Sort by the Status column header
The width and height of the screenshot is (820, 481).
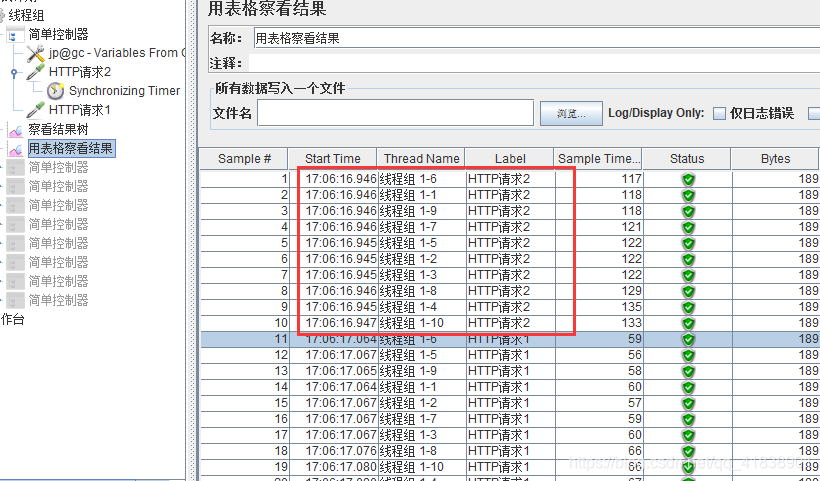click(x=687, y=158)
